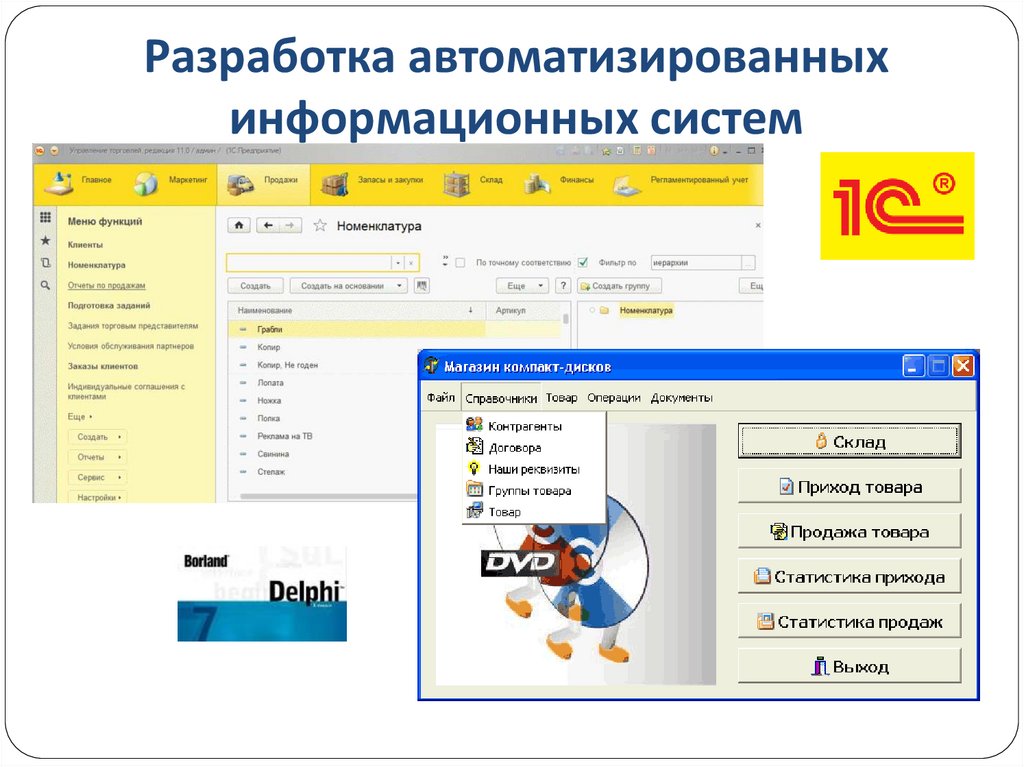Image resolution: width=1024 pixels, height=767 pixels.
Task: Open Клиенты in the functions menu
Action: click(x=85, y=244)
